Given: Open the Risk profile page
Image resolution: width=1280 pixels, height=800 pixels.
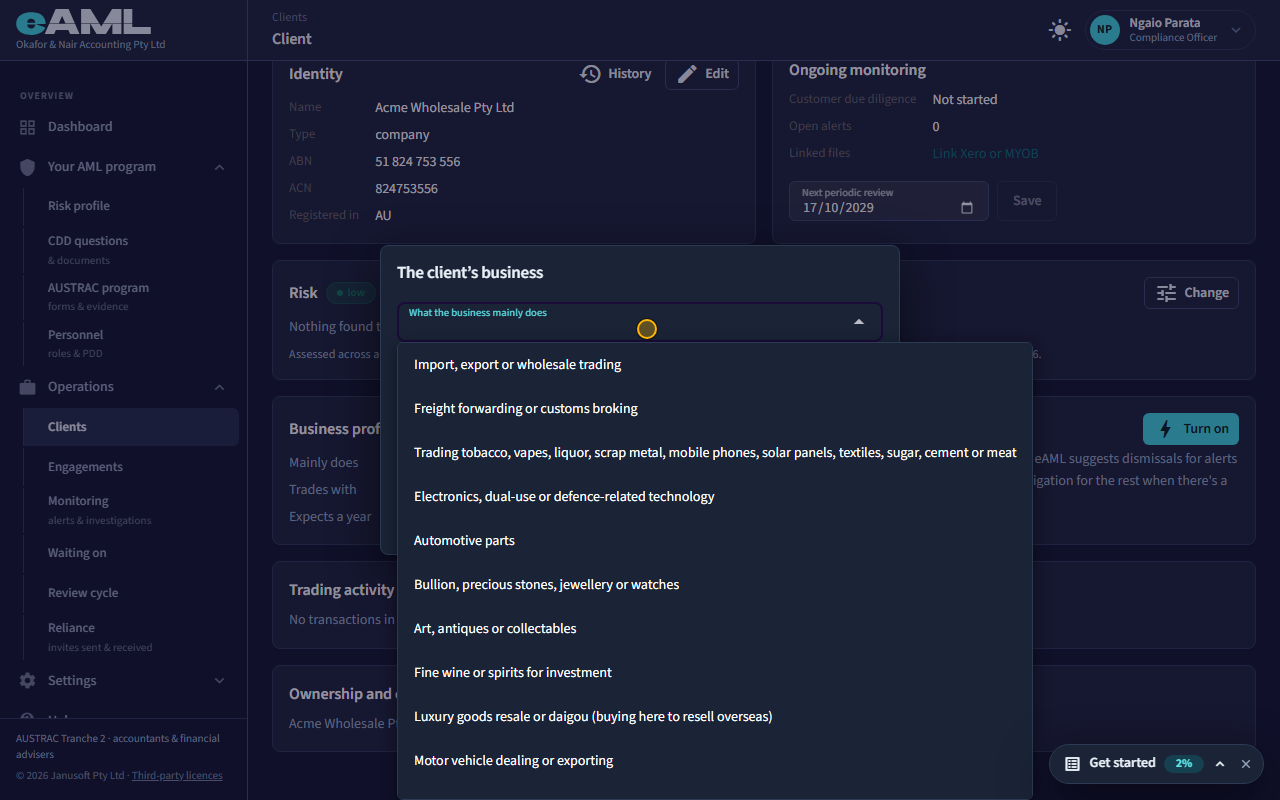Looking at the screenshot, I should [131, 206].
